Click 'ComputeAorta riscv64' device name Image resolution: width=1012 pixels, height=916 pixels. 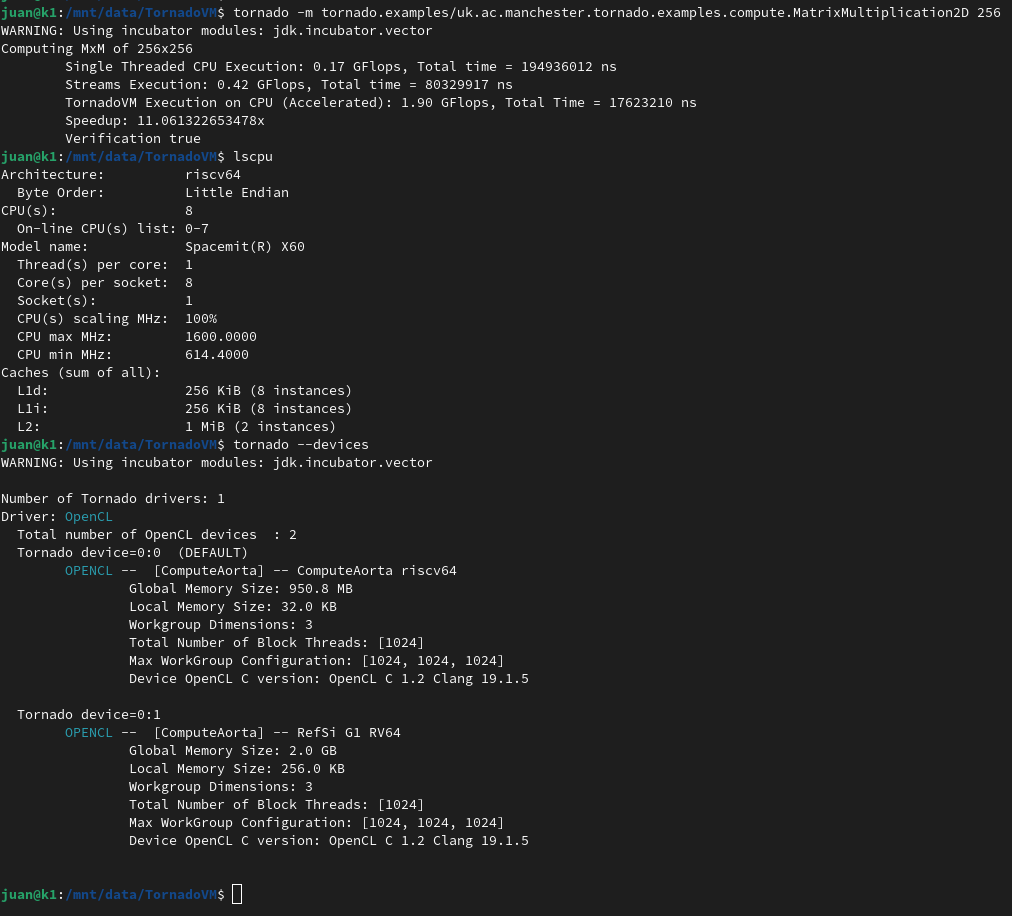pos(376,571)
